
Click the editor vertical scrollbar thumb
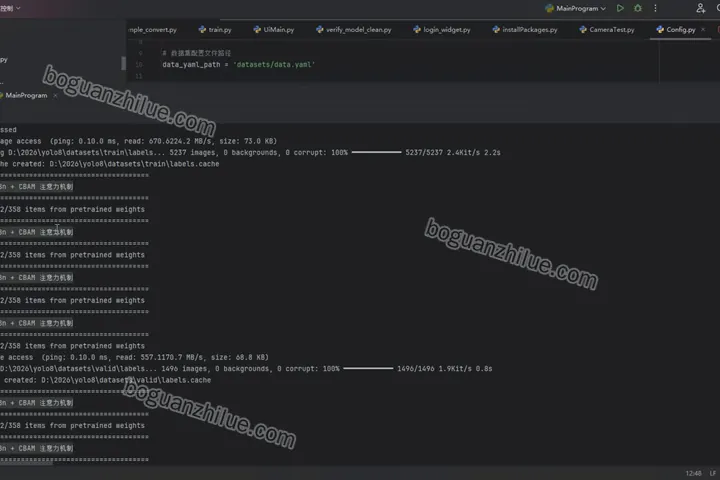click(x=123, y=63)
